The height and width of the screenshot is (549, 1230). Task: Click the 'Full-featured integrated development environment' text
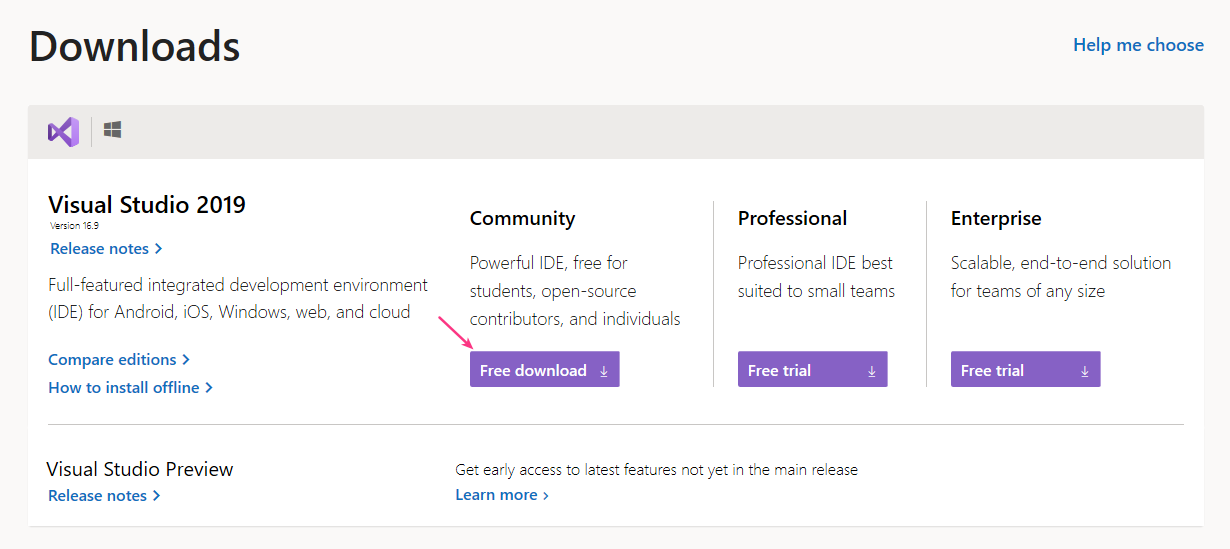[238, 298]
